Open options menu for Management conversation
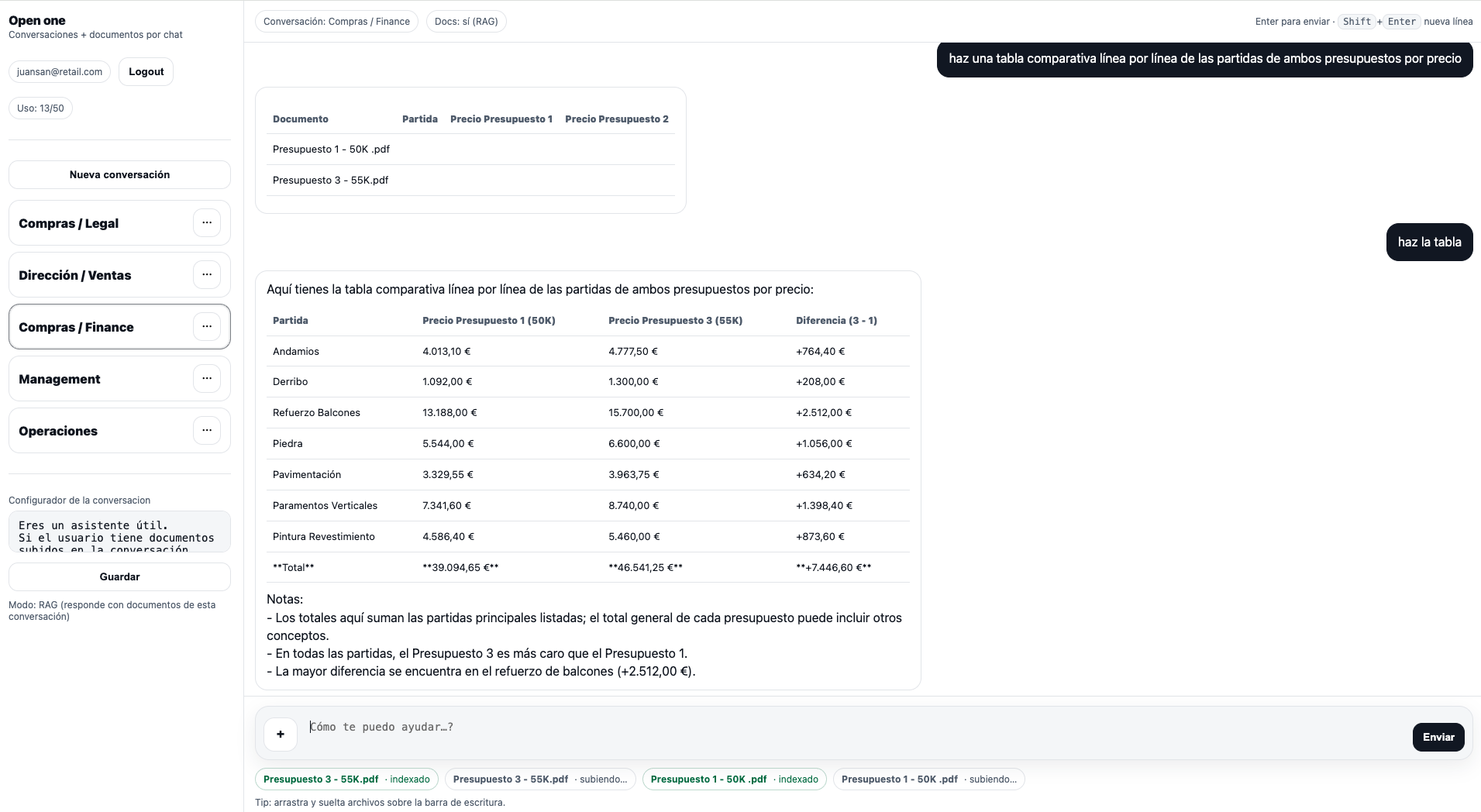The width and height of the screenshot is (1481, 812). click(205, 378)
